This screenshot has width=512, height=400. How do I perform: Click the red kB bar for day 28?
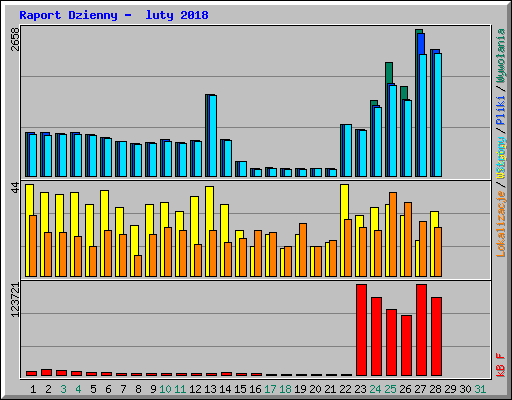(436, 336)
